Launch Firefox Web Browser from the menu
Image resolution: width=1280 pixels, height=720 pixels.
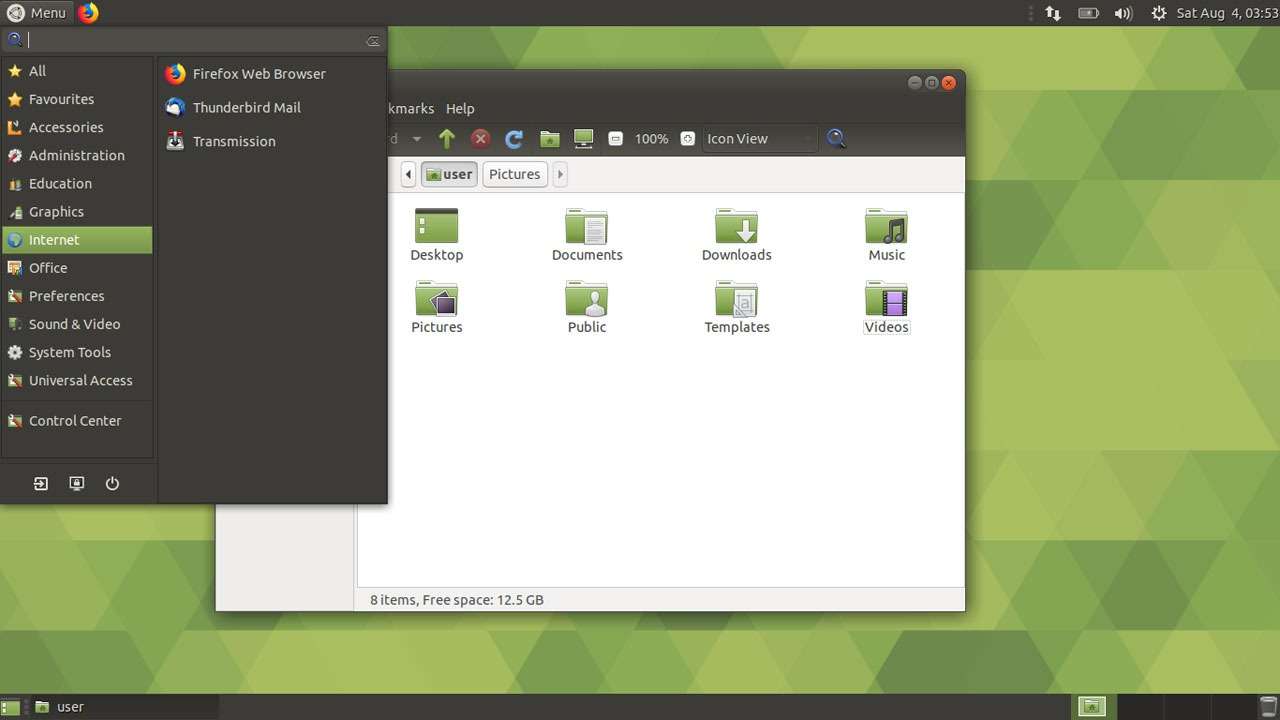coord(259,73)
